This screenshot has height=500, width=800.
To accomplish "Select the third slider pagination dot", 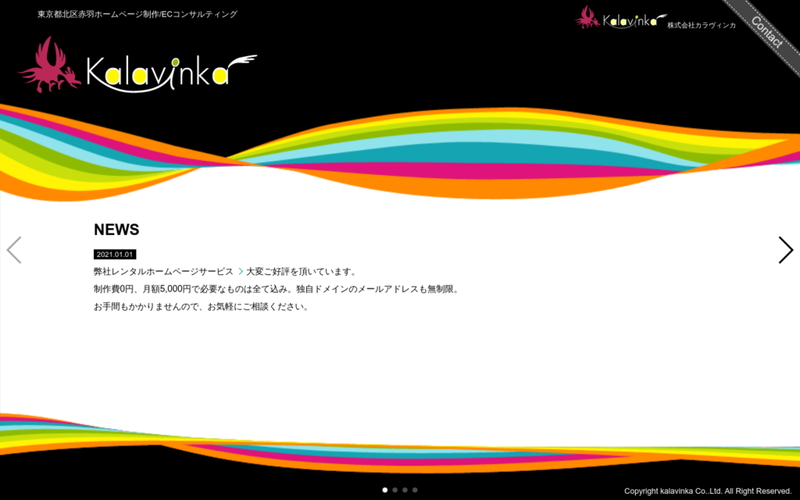I will pyautogui.click(x=405, y=490).
